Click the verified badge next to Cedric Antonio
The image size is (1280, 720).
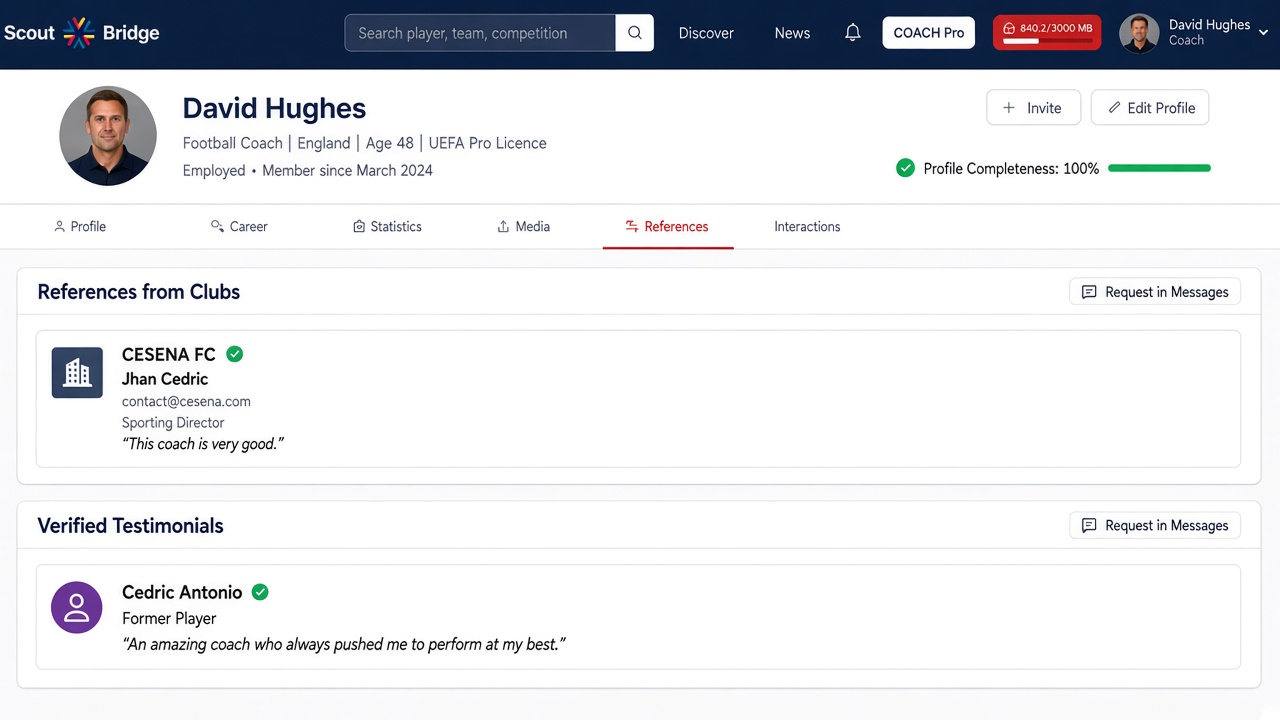point(260,592)
